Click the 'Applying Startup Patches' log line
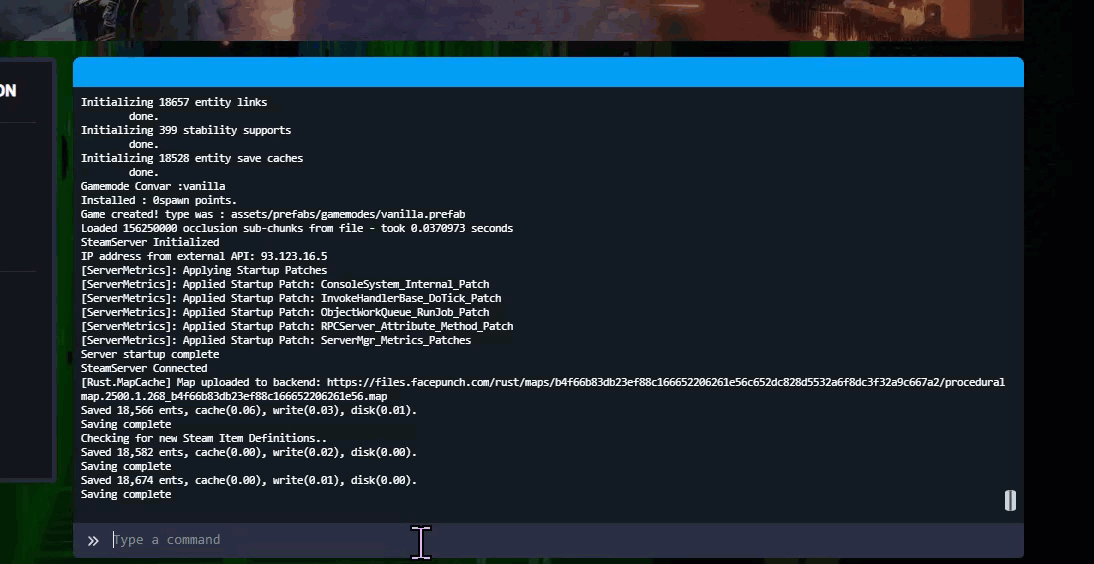 204,270
